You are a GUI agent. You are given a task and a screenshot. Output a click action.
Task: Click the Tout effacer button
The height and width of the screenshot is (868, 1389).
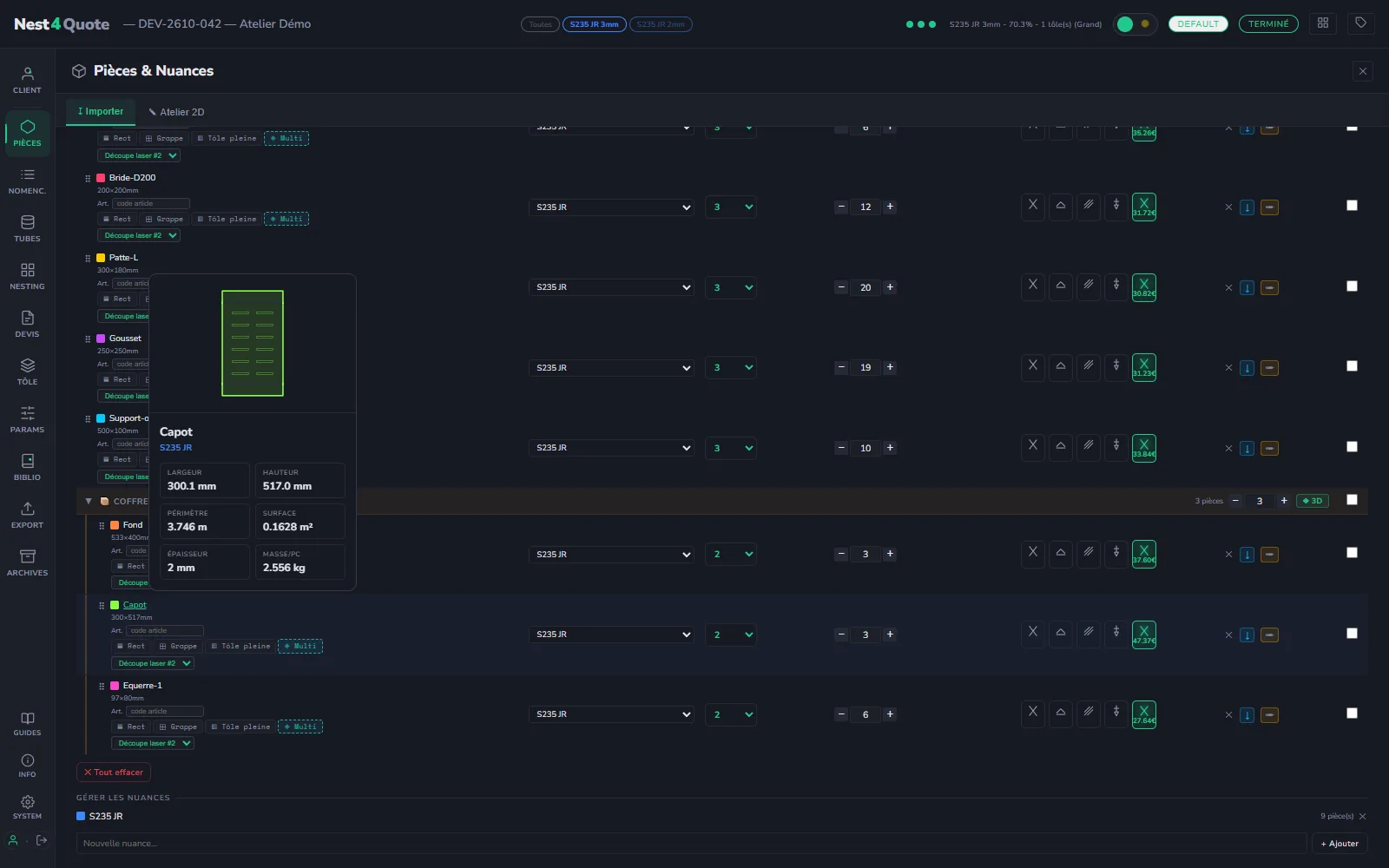click(x=114, y=772)
